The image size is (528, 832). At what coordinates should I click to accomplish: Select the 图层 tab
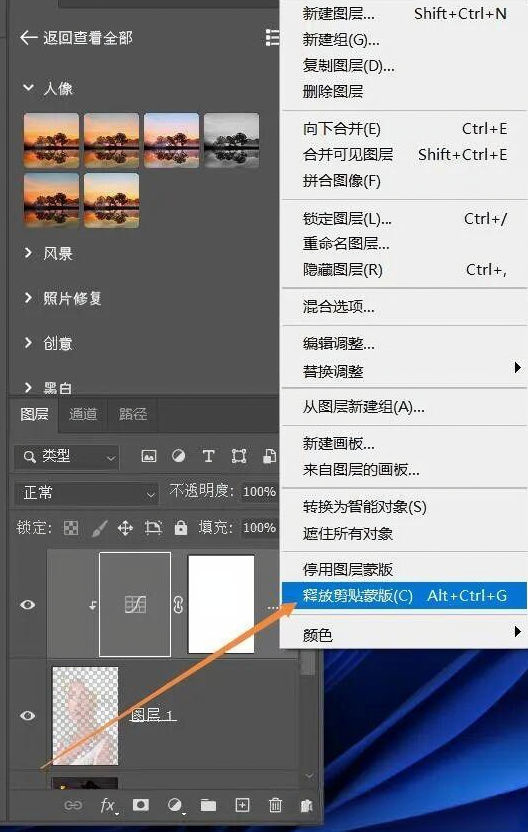tap(34, 414)
